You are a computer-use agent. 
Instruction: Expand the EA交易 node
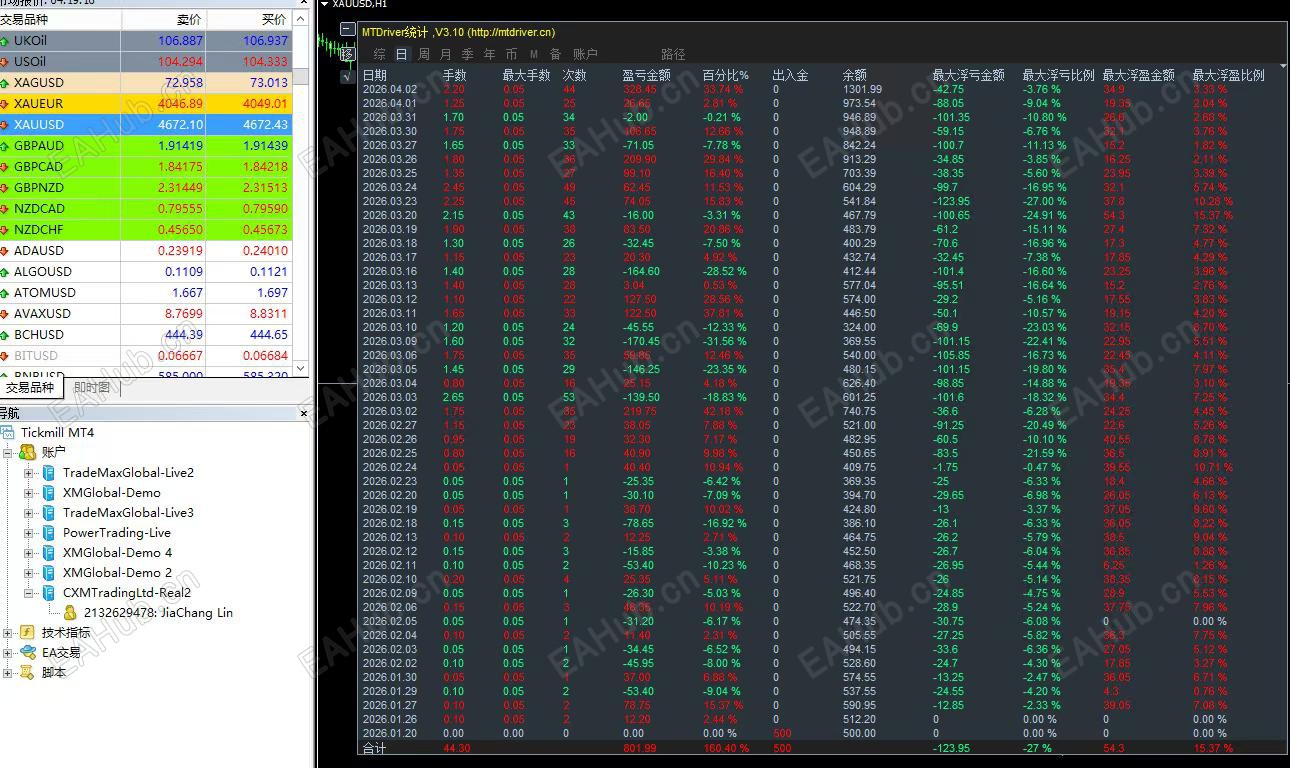coord(8,652)
